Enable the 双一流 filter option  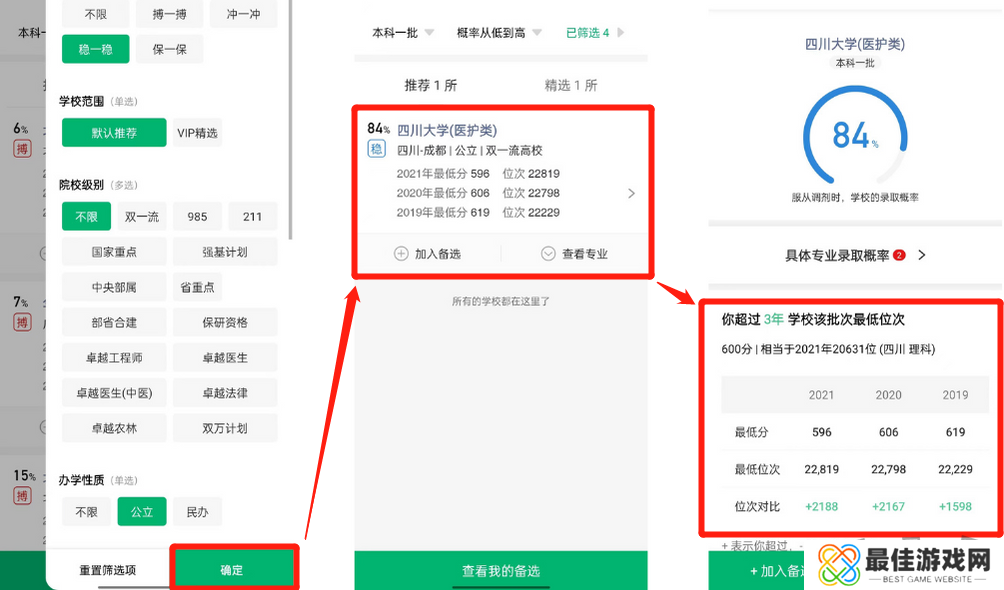pyautogui.click(x=141, y=216)
